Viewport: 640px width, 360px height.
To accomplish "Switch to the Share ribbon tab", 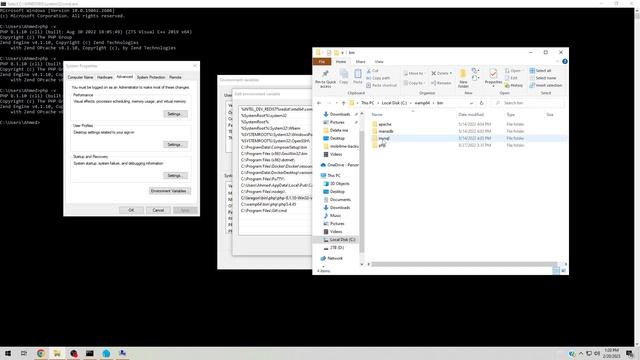I will [360, 62].
